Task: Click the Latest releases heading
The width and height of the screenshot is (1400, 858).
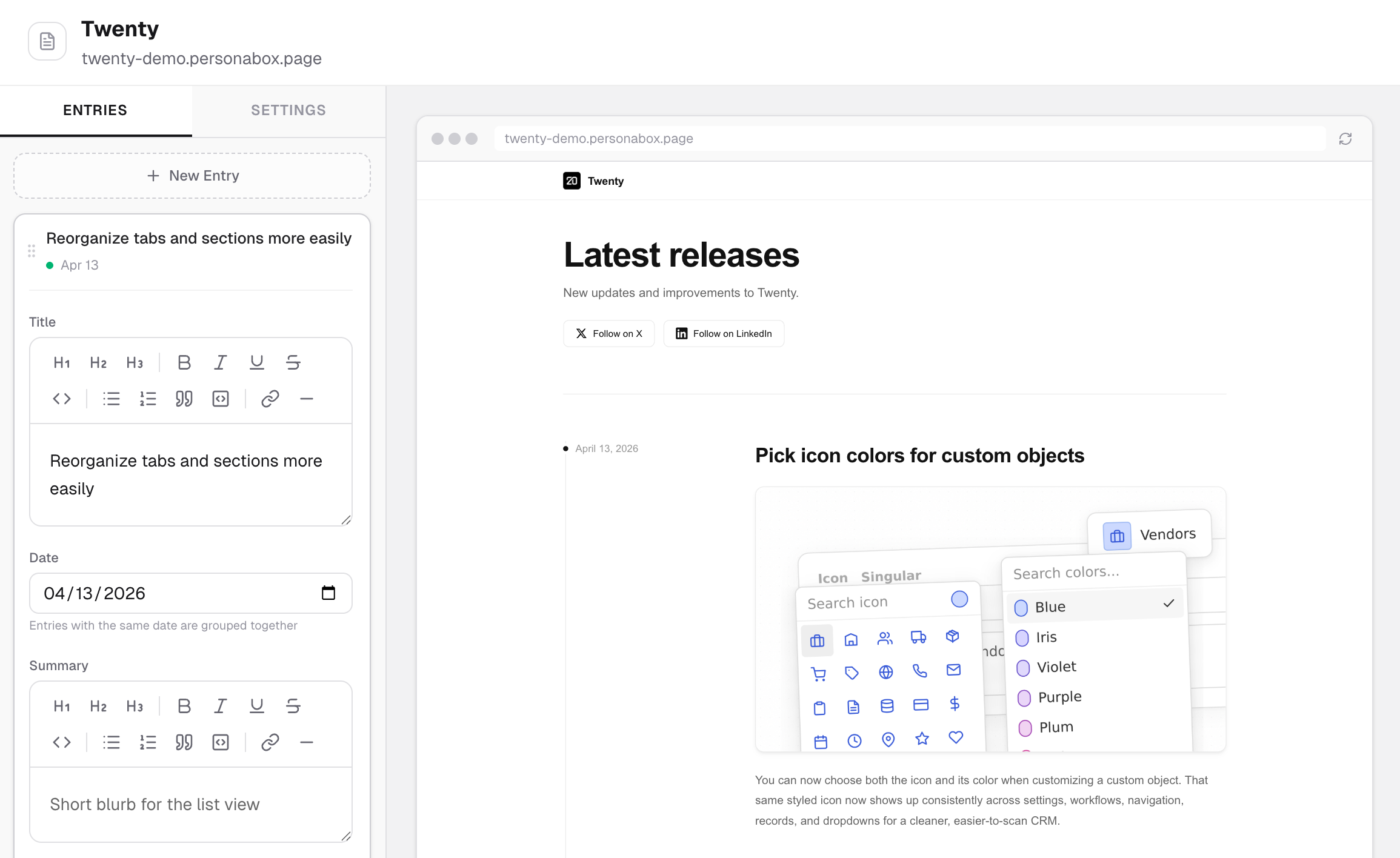Action: (x=681, y=254)
